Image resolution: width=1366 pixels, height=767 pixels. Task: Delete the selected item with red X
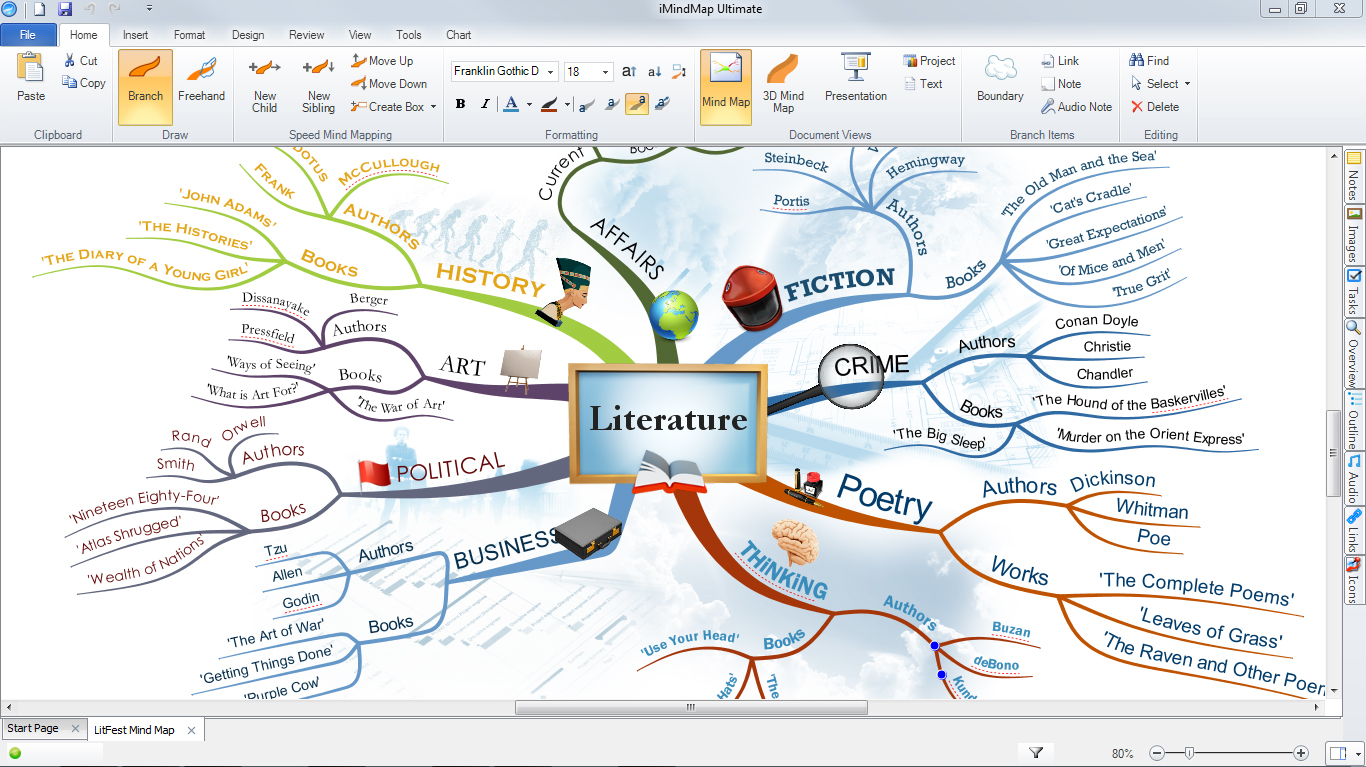click(x=1137, y=107)
